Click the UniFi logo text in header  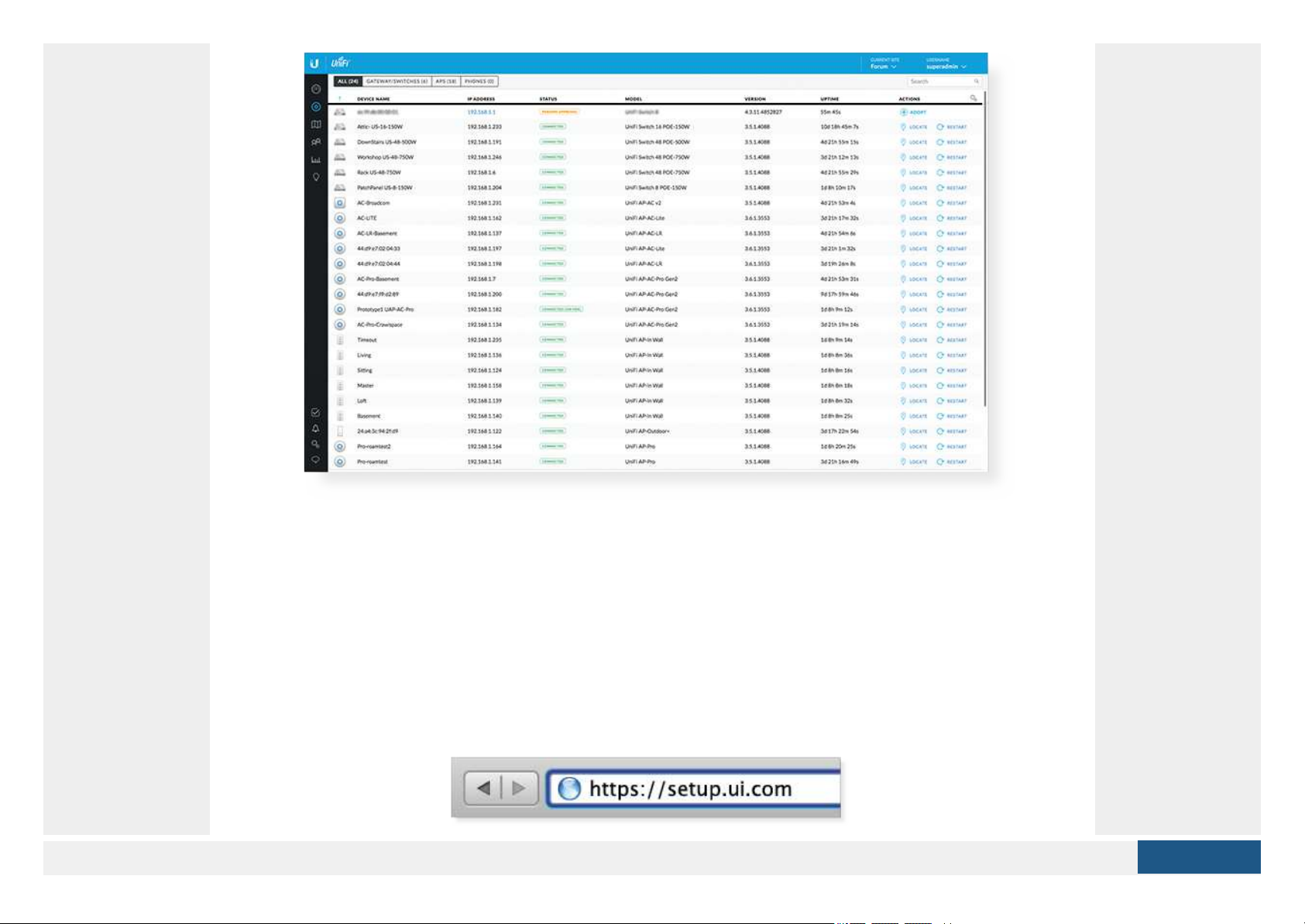(340, 64)
